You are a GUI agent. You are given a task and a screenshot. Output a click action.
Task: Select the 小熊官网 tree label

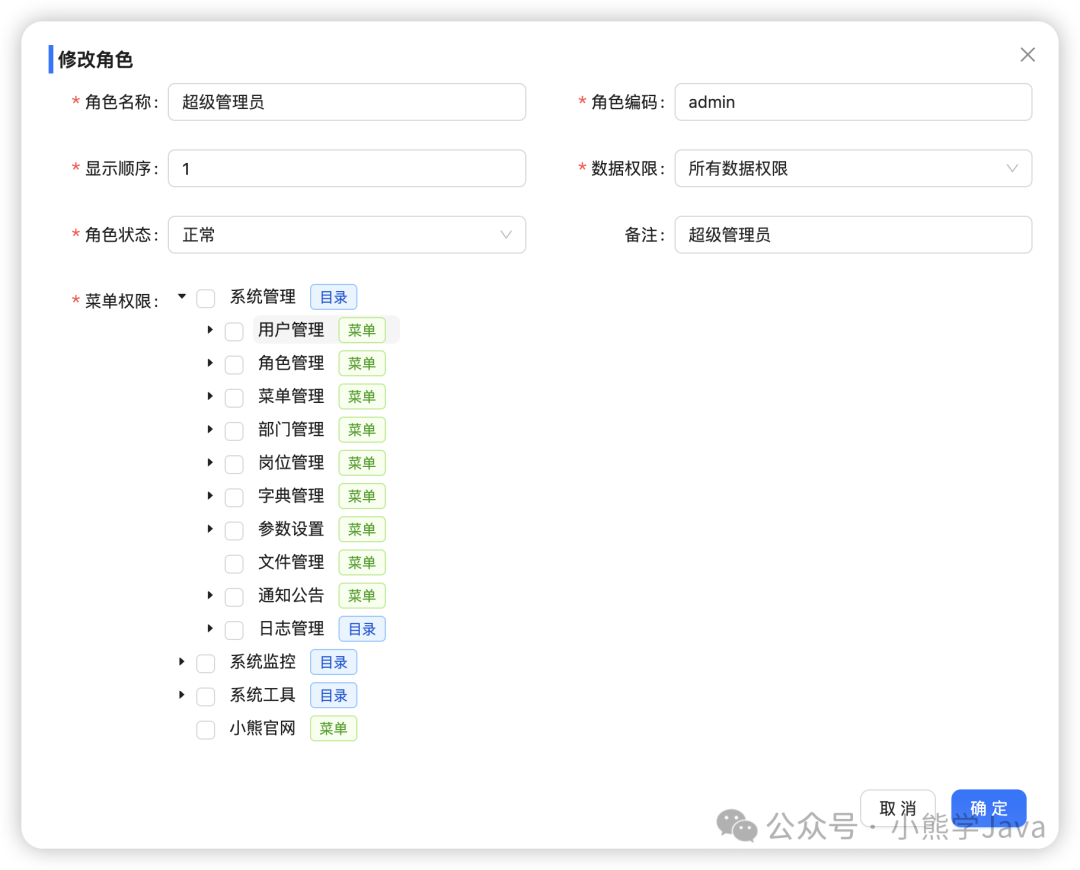(x=262, y=728)
